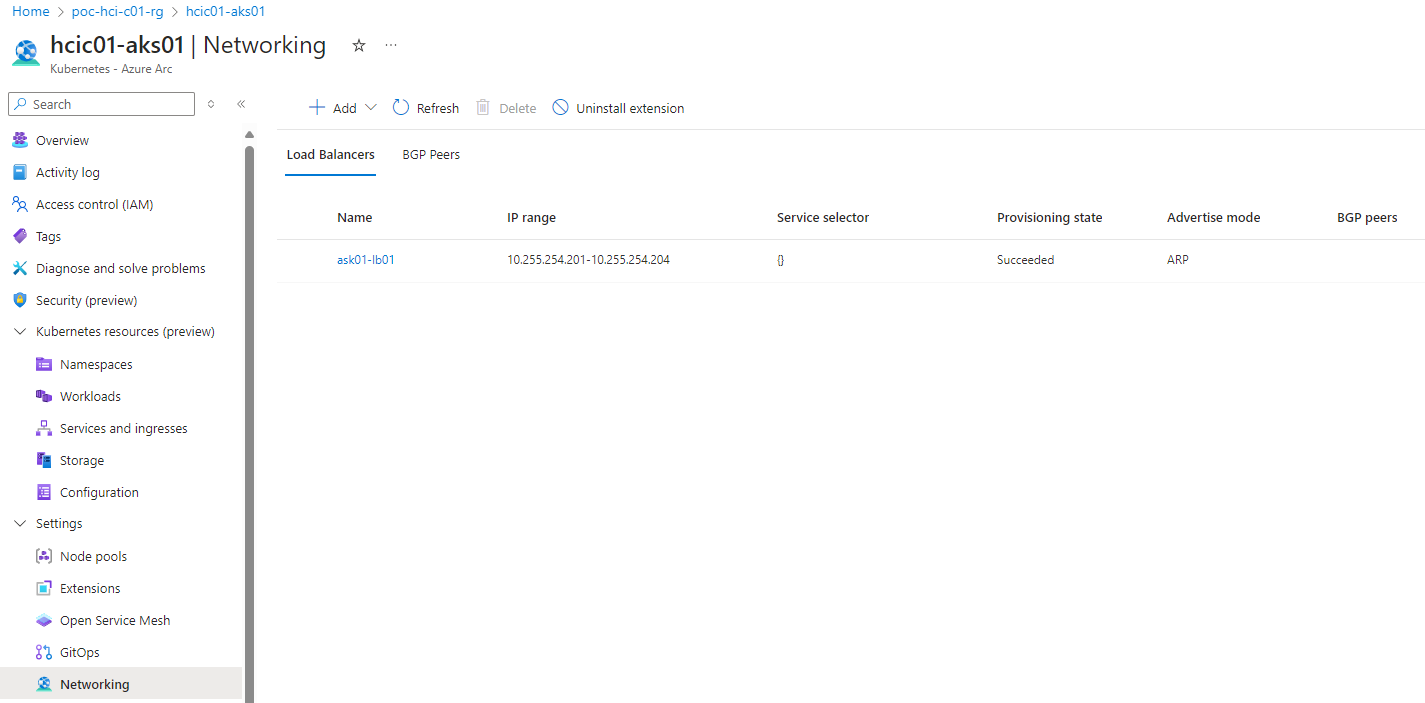Open the GitOps settings page
This screenshot has height=703, width=1425.
[79, 652]
